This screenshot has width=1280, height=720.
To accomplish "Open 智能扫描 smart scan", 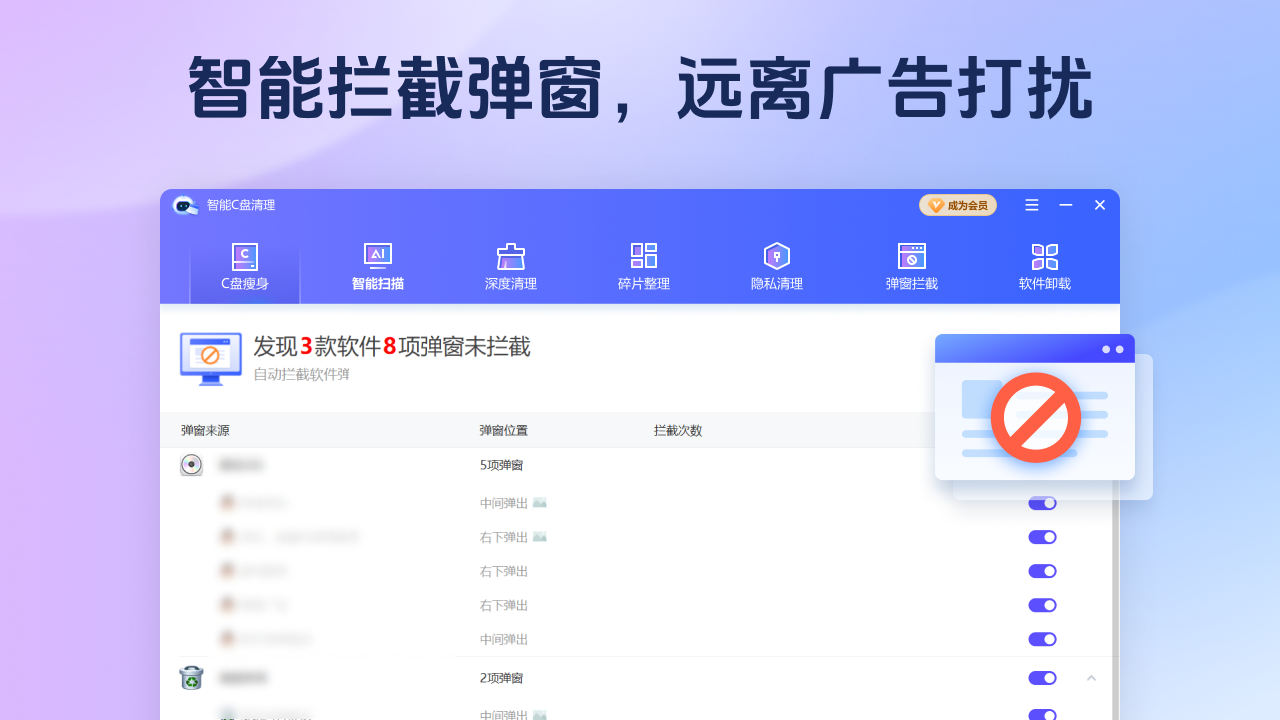I will coord(377,256).
